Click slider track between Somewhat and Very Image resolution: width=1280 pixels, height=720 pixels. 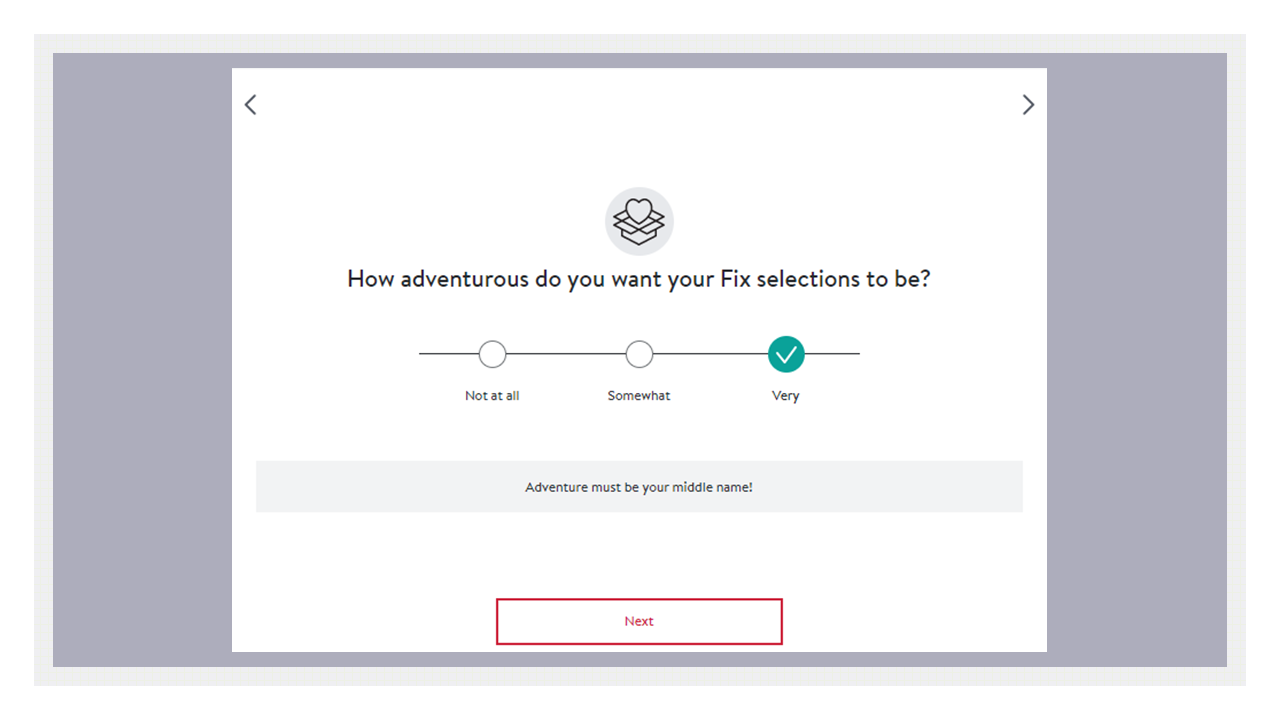(x=710, y=354)
